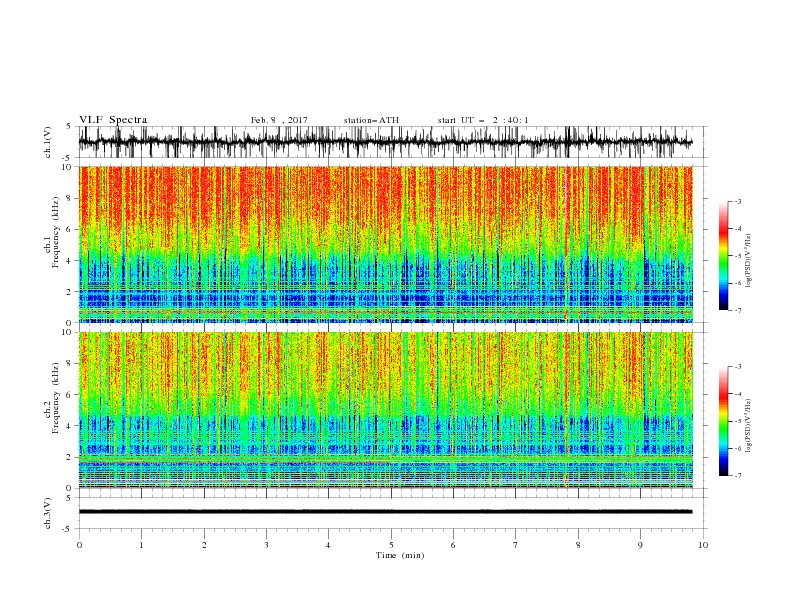Screen dimensions: 792x612
Task: Click time axis tick label "4"
Action: pos(328,545)
